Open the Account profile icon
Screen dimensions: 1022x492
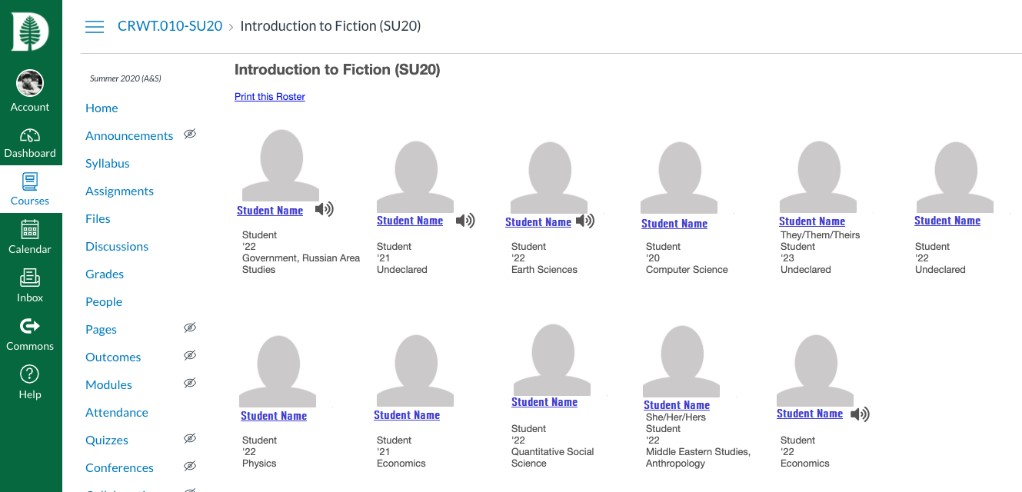pos(30,84)
